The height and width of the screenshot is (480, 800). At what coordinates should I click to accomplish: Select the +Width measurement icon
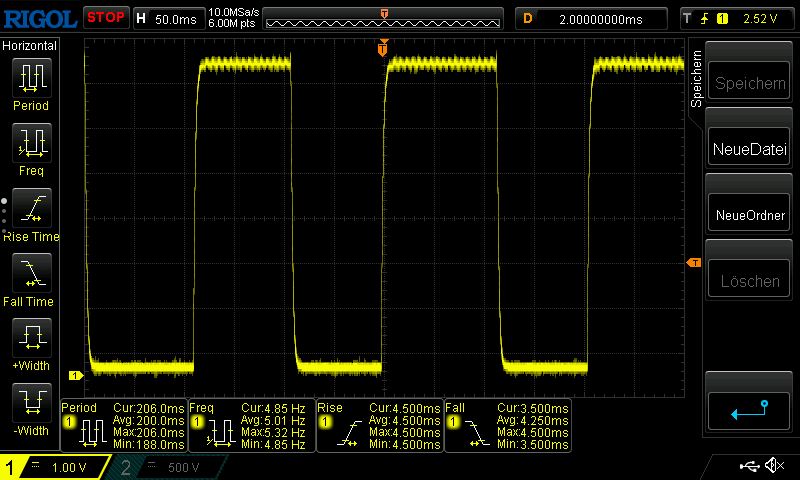[x=30, y=339]
